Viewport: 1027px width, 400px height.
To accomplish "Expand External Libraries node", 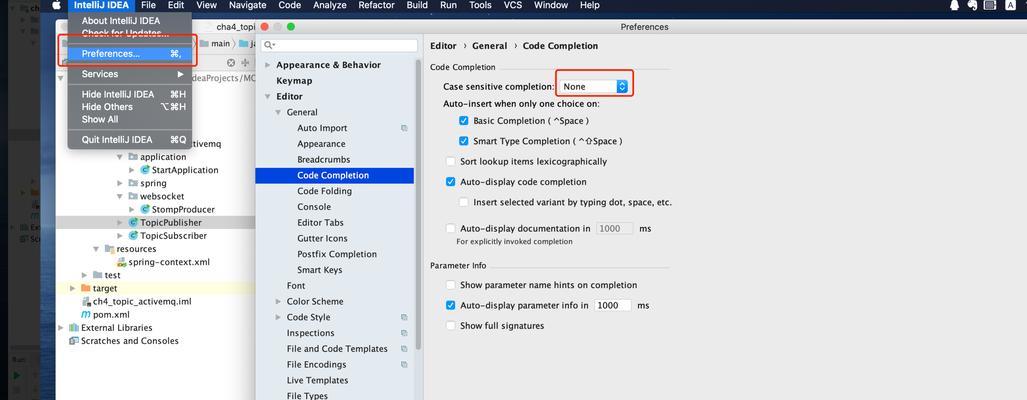I will [61, 327].
